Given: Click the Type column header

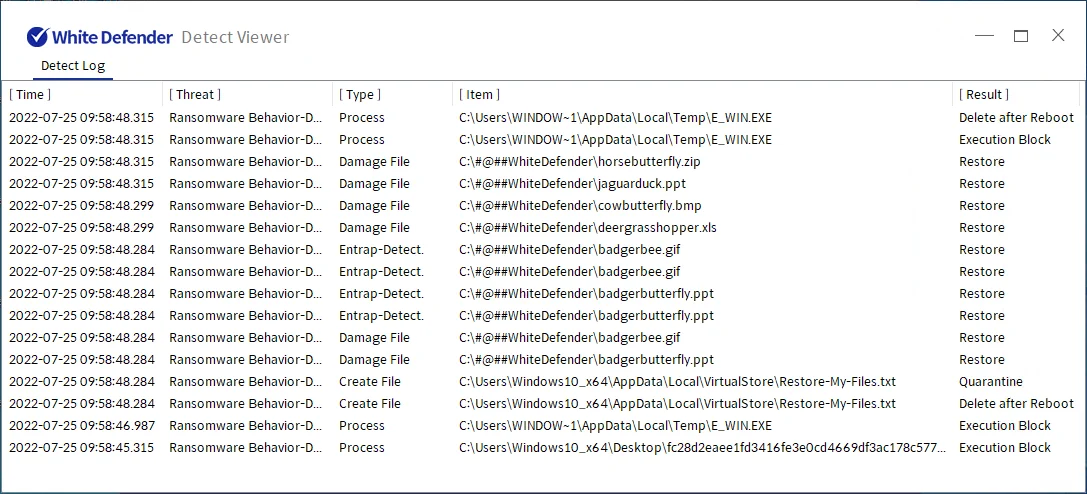Looking at the screenshot, I should tap(360, 94).
